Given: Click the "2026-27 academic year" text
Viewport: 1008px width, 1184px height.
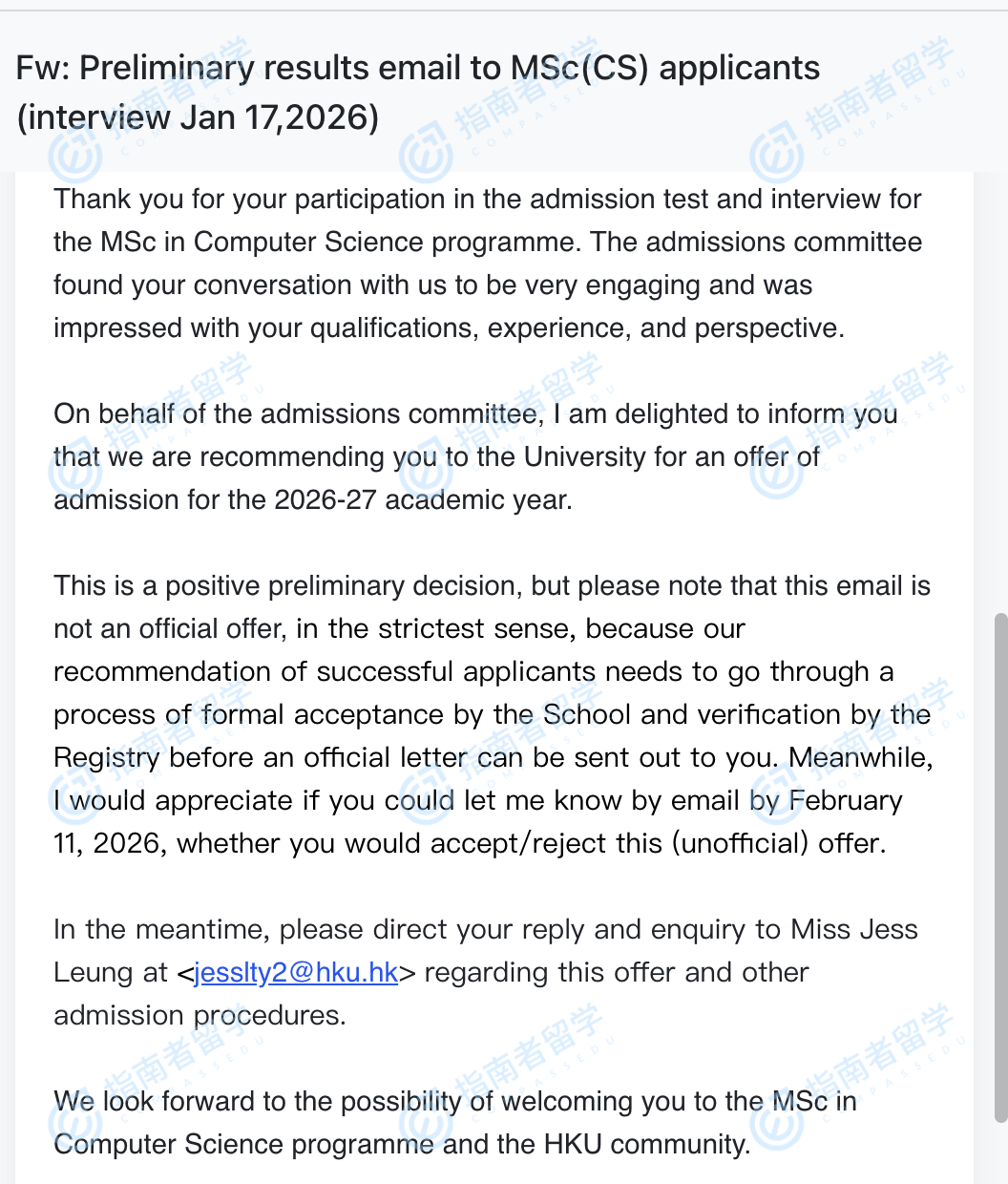Looking at the screenshot, I should 422,500.
